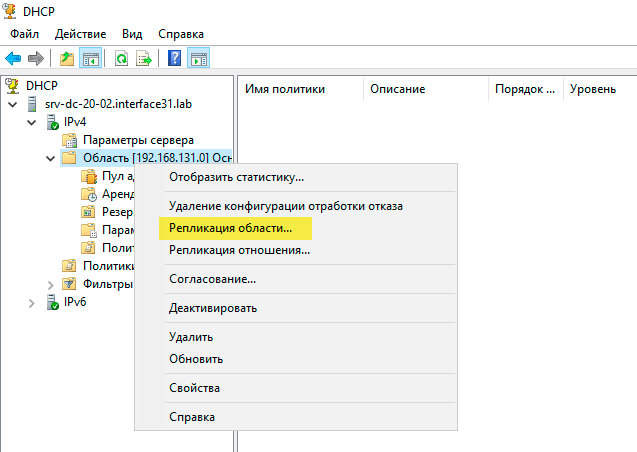This screenshot has width=637, height=452.
Task: Click the Фильтры funnel folder icon
Action: [x=69, y=283]
